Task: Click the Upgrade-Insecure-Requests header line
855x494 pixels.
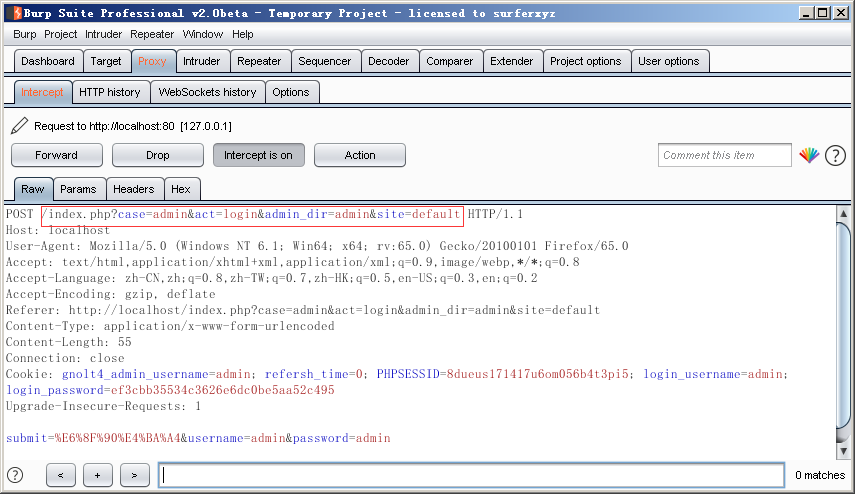Action: click(x=104, y=406)
